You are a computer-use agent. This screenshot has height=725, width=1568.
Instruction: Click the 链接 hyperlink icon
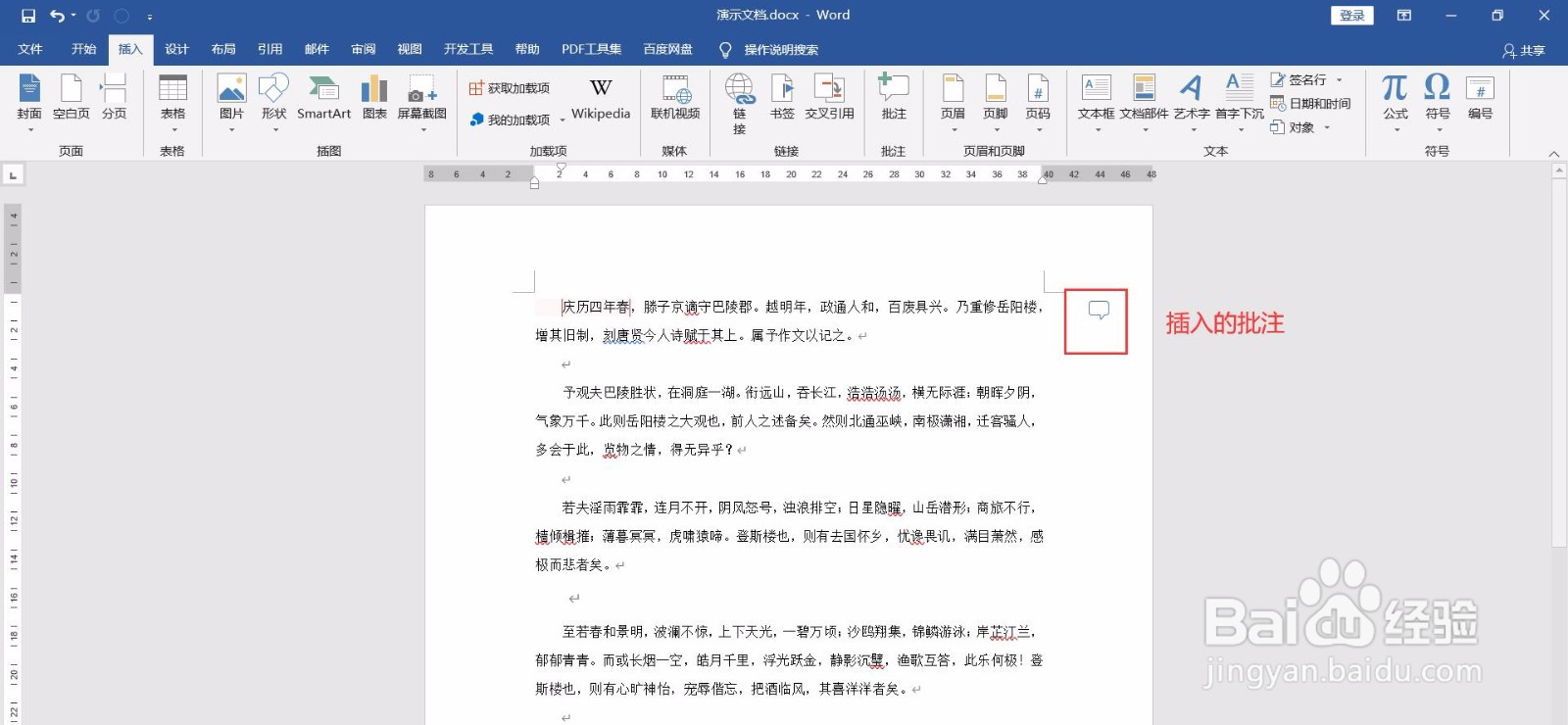coord(740,104)
